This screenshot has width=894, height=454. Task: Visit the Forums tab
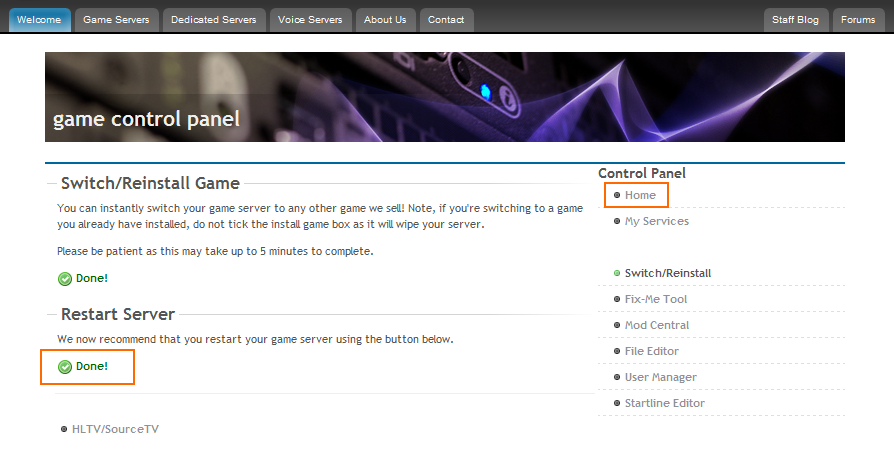(x=858, y=20)
